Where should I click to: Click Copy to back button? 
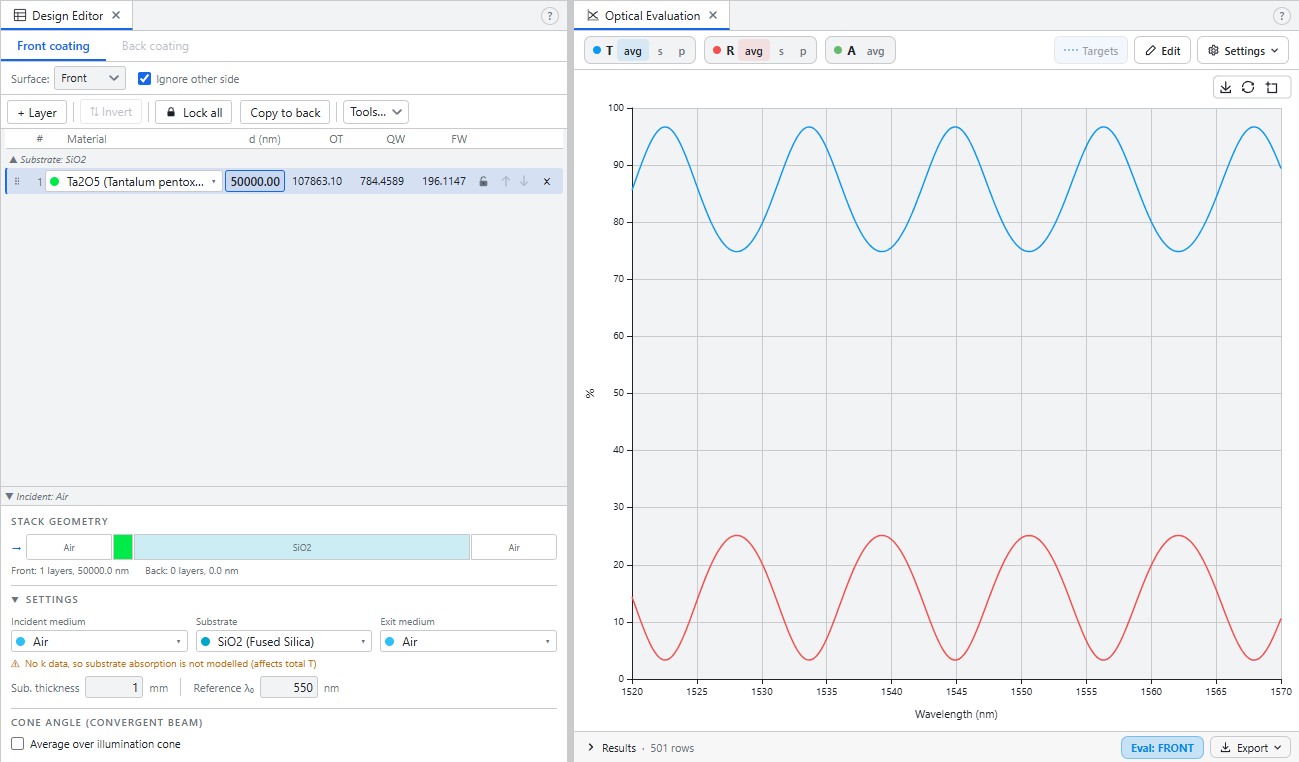point(285,112)
